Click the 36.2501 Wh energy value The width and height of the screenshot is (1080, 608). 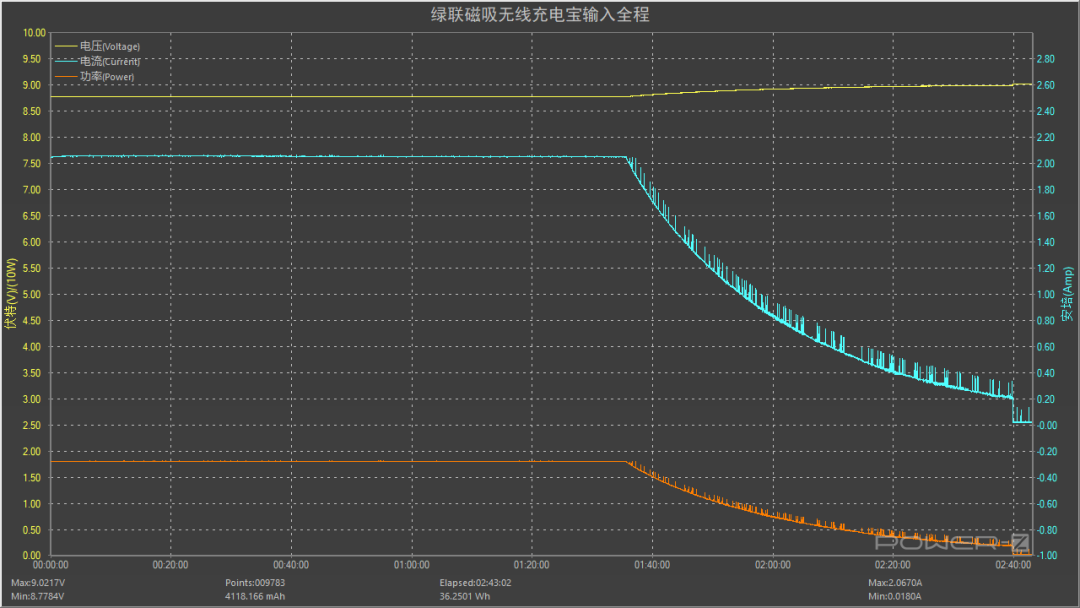pos(465,596)
